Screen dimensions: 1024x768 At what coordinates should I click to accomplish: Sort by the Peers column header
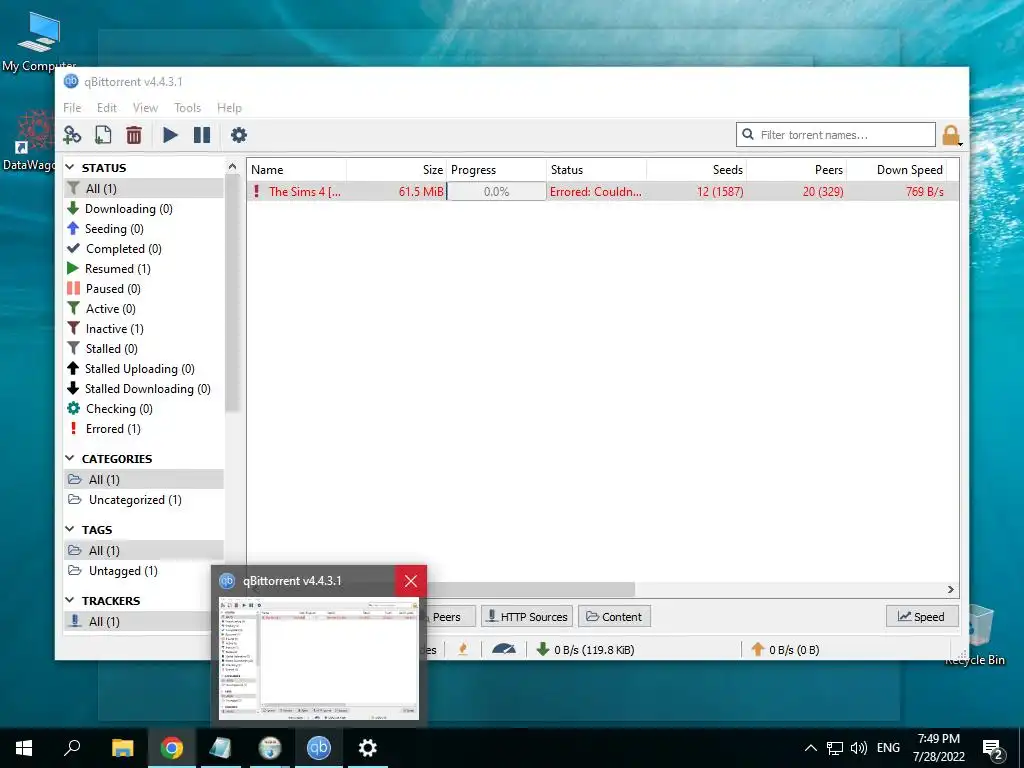click(796, 170)
